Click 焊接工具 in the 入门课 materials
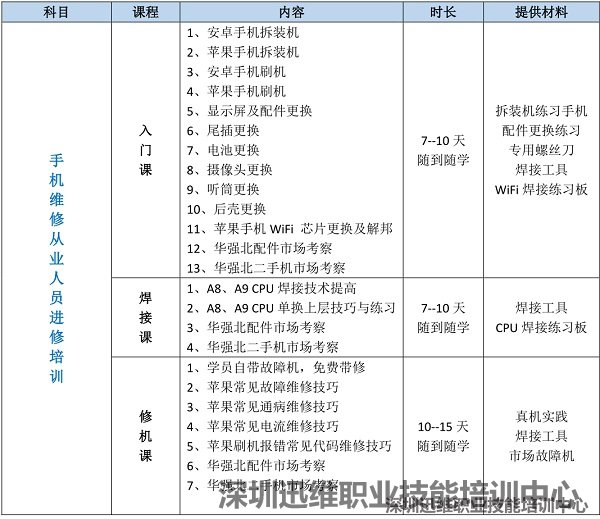 pyautogui.click(x=541, y=170)
